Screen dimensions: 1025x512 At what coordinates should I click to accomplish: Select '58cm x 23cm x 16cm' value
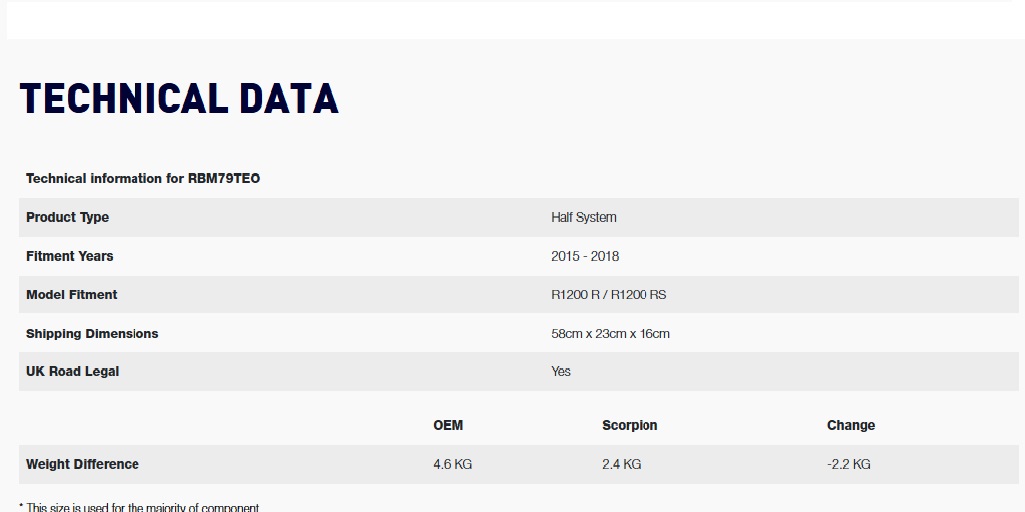coord(611,333)
